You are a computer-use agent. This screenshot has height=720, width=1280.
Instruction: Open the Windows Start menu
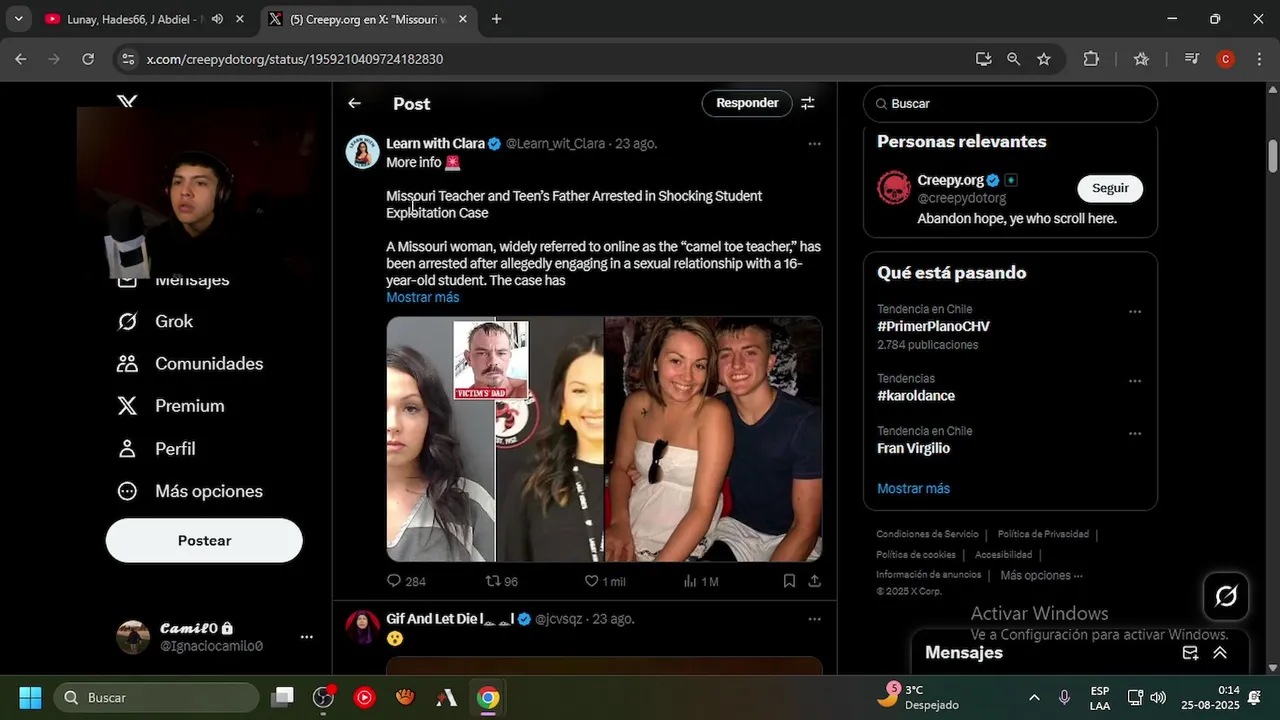pyautogui.click(x=30, y=697)
